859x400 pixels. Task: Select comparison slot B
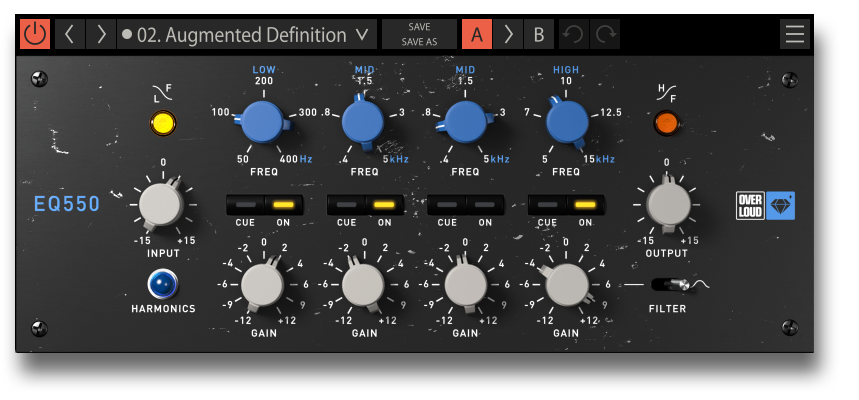[539, 35]
